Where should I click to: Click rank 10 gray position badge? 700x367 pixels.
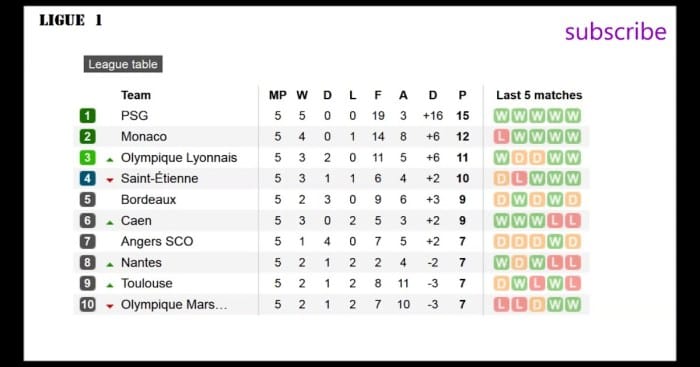(x=88, y=304)
